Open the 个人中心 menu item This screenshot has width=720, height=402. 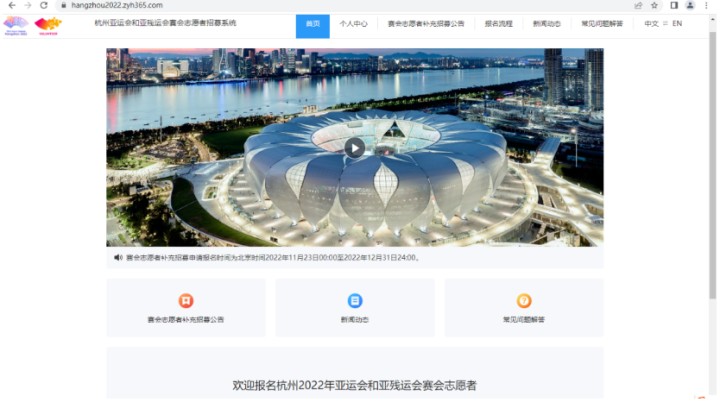tap(354, 24)
